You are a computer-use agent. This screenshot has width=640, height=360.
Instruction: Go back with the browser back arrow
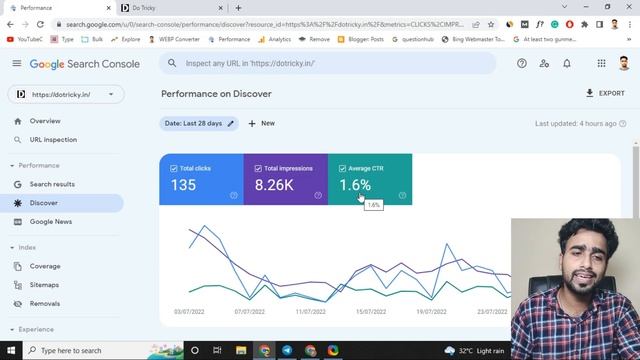tap(10, 24)
